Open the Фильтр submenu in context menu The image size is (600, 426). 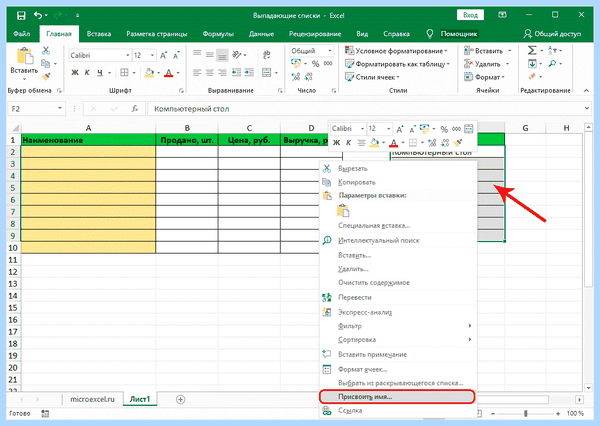[x=398, y=326]
